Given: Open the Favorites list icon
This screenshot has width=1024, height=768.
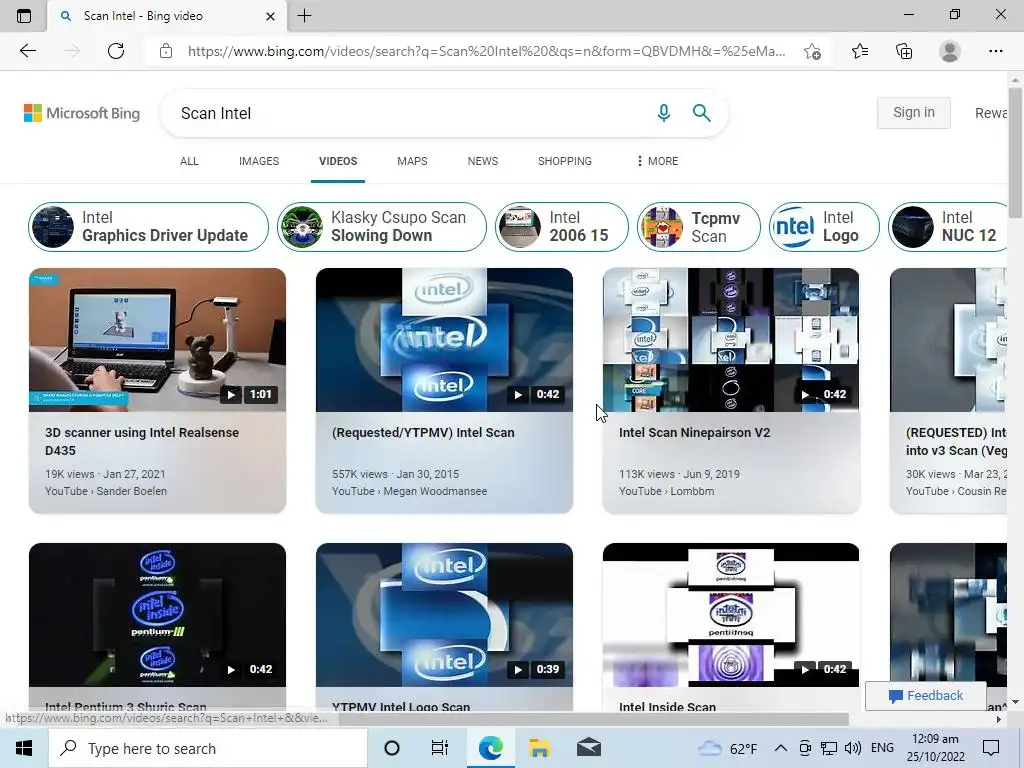Looking at the screenshot, I should point(860,51).
